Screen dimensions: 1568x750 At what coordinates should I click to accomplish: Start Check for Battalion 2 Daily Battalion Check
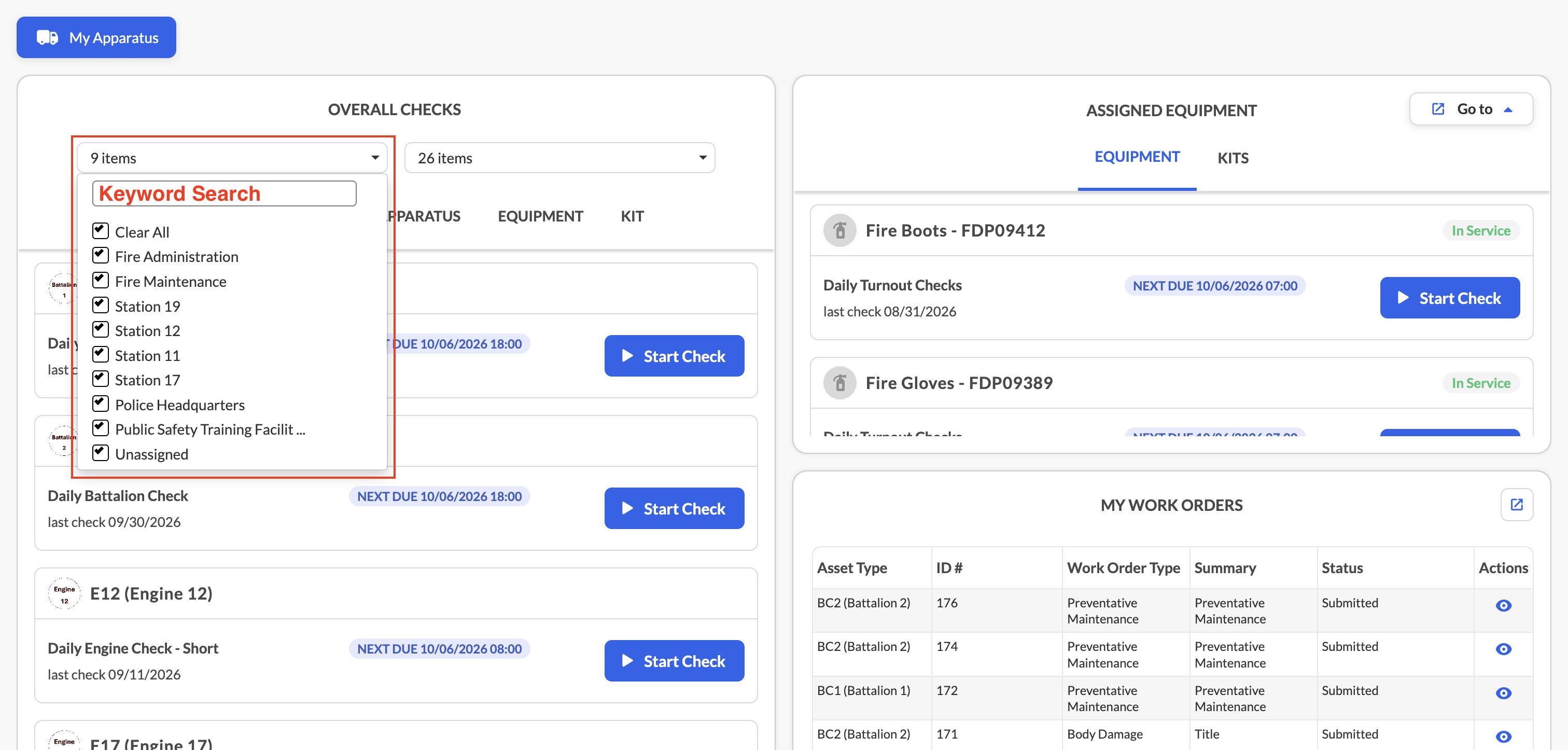coord(674,508)
